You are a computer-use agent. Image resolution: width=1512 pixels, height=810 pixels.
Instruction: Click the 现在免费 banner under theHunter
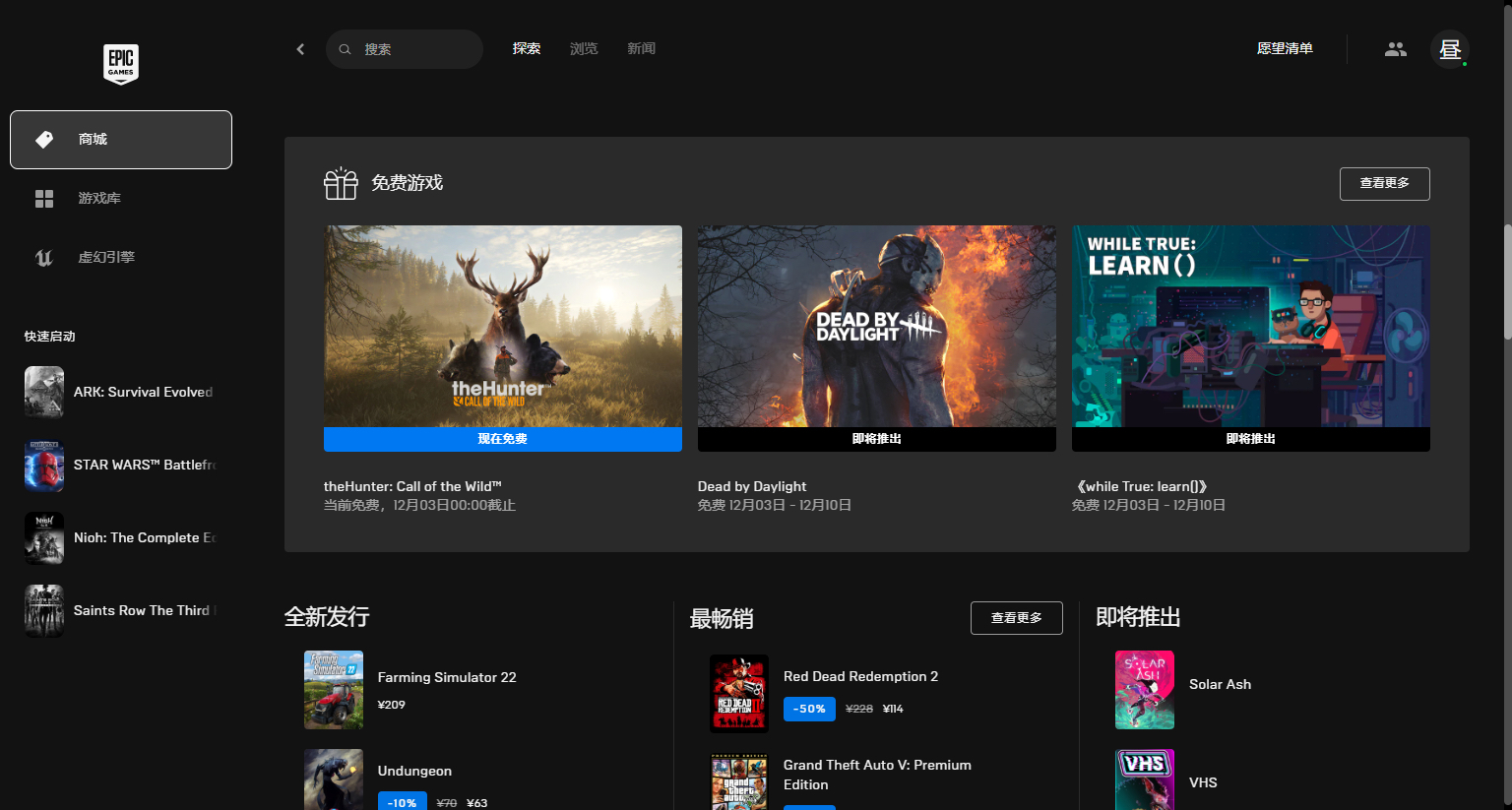503,439
